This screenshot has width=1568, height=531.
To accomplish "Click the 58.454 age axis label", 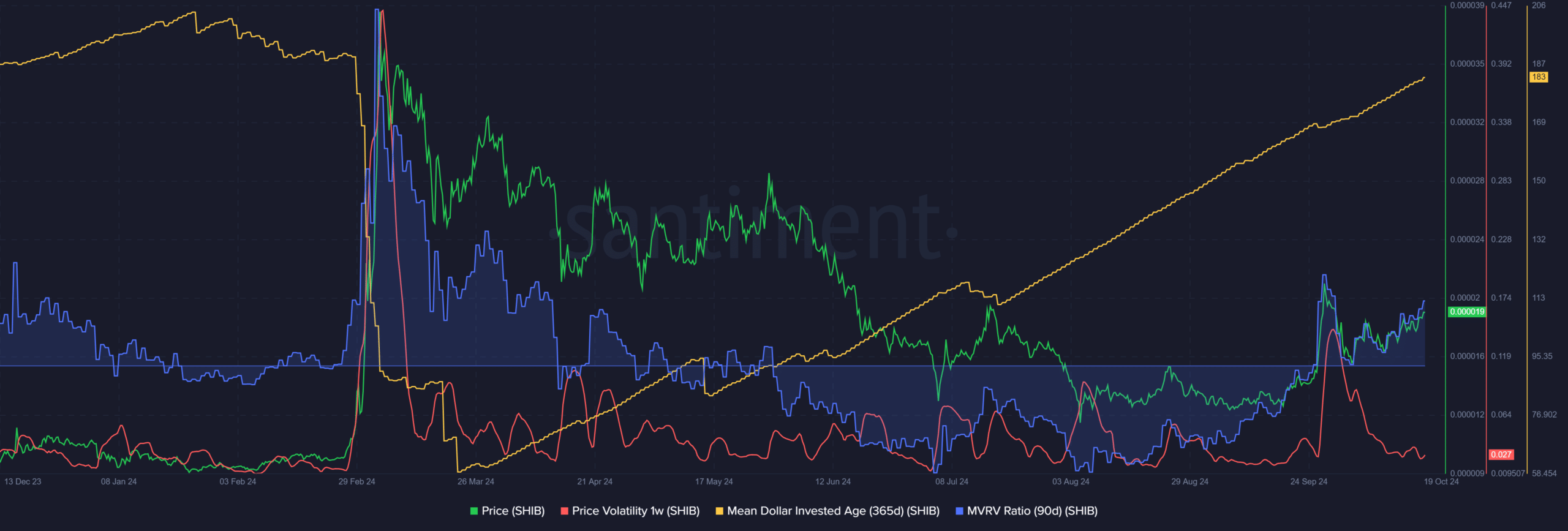I will [1543, 473].
